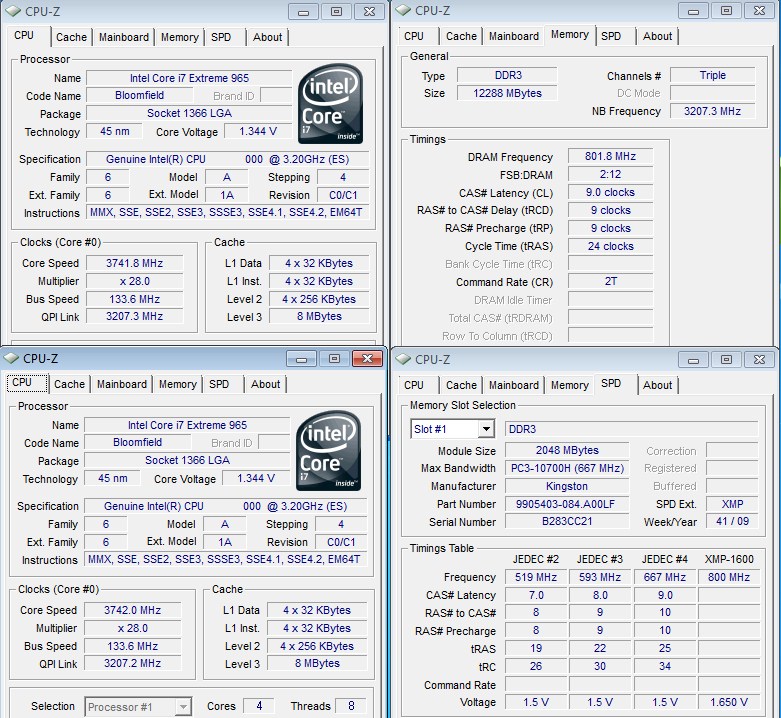Image resolution: width=781 pixels, height=718 pixels.
Task: Click the Part Number 9905403-084.A00LF
Action: (x=567, y=504)
